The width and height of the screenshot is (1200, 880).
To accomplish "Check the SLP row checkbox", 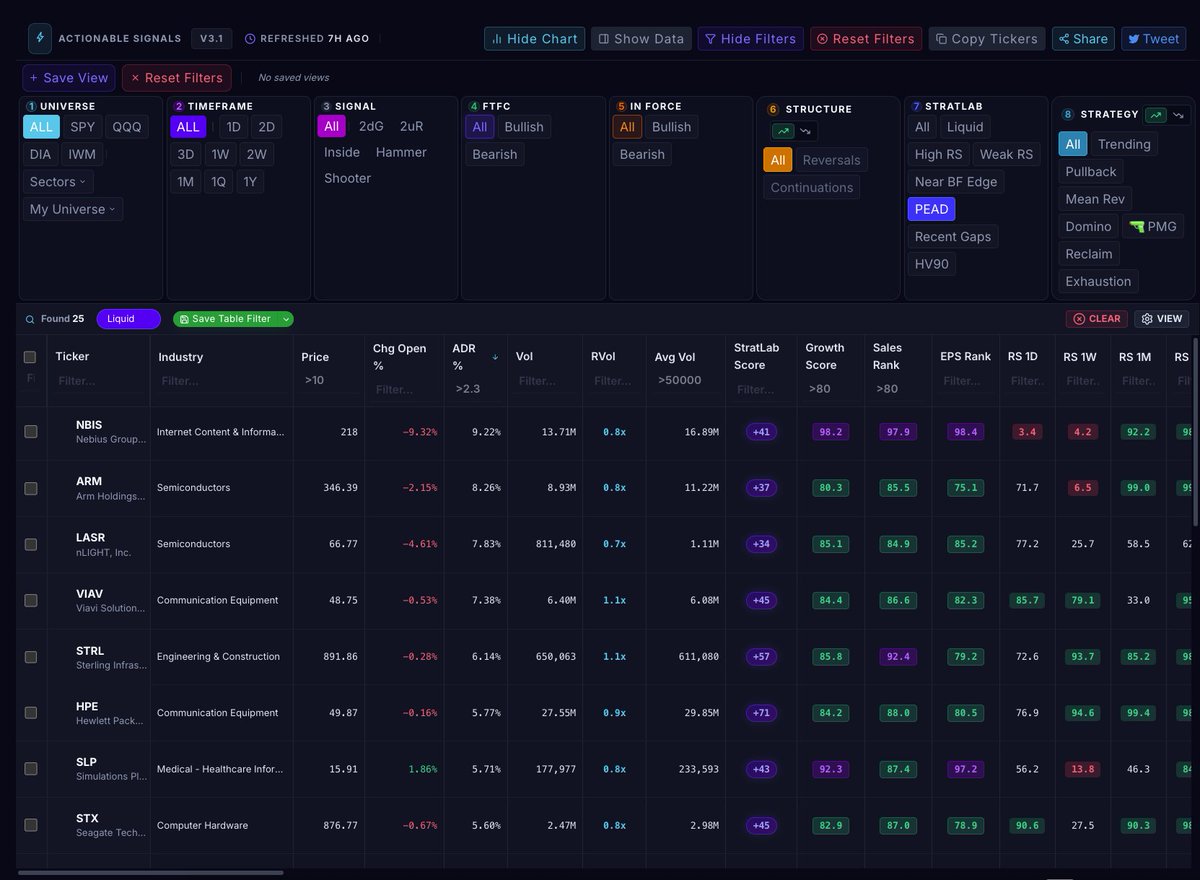I will [31, 769].
